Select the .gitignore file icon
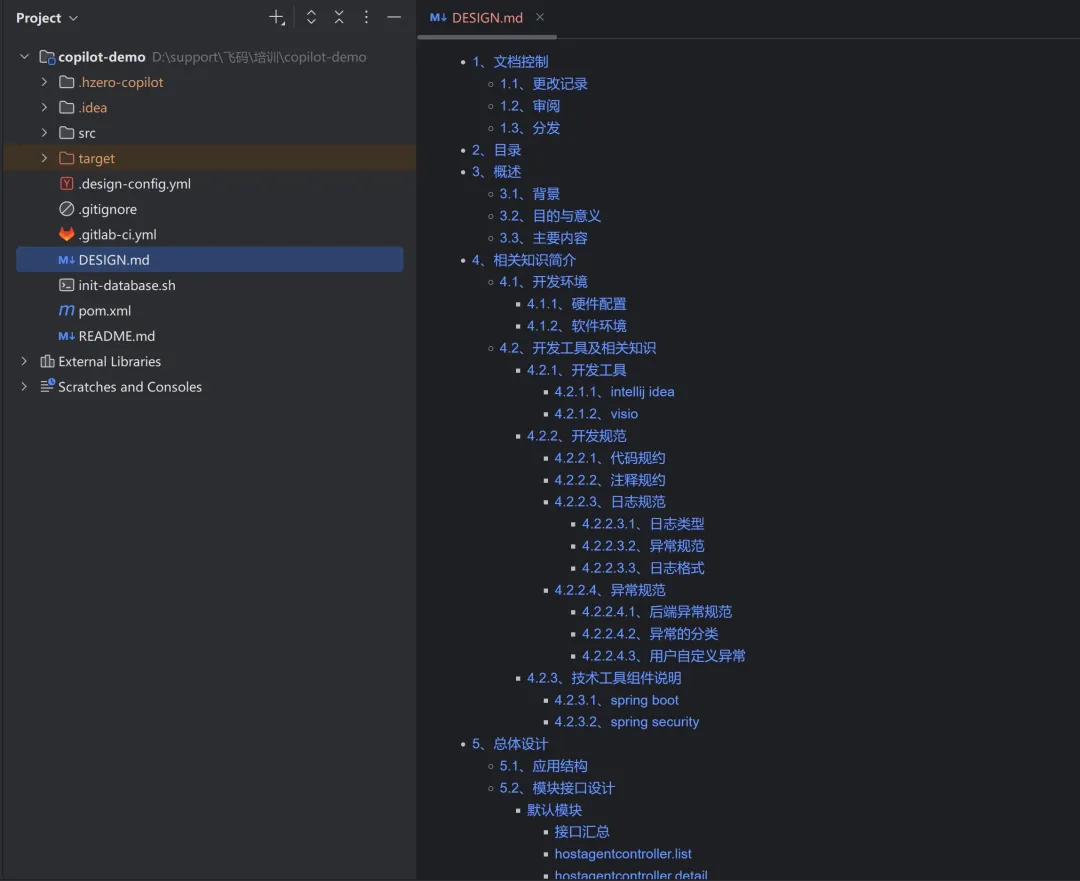 click(67, 209)
